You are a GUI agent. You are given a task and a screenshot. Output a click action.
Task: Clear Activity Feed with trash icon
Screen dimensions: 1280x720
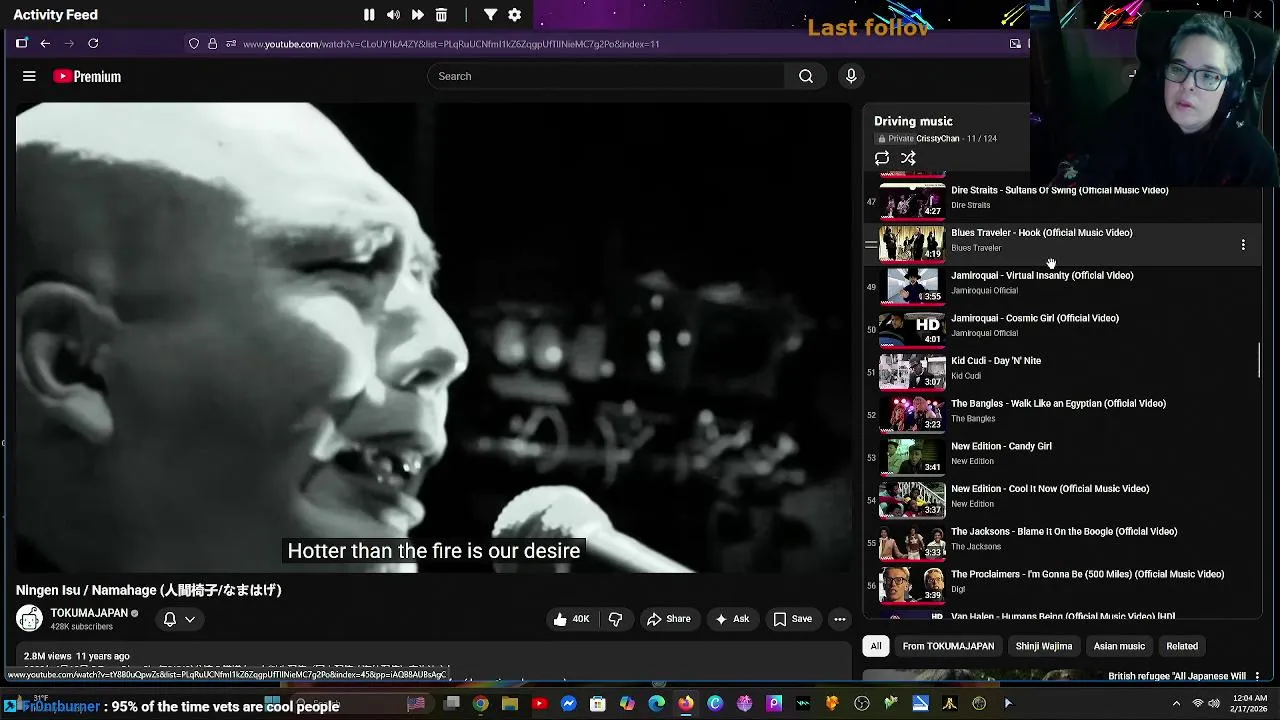[x=441, y=15]
